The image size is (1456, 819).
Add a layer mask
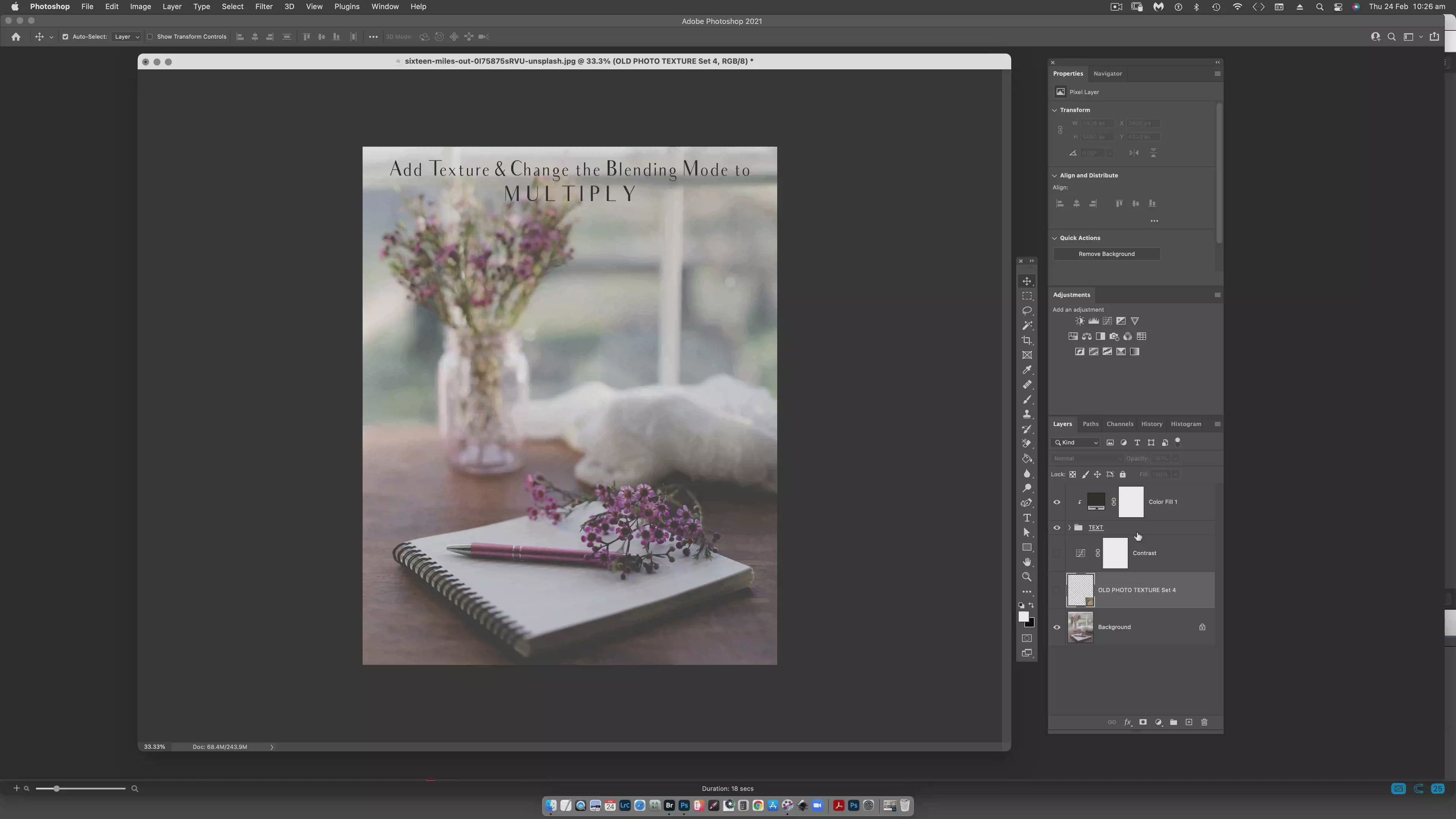1143,722
